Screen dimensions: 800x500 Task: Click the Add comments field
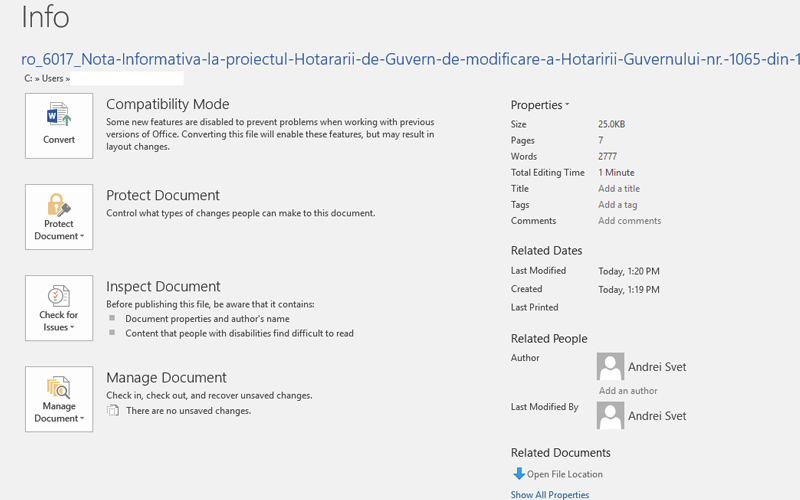click(x=629, y=221)
